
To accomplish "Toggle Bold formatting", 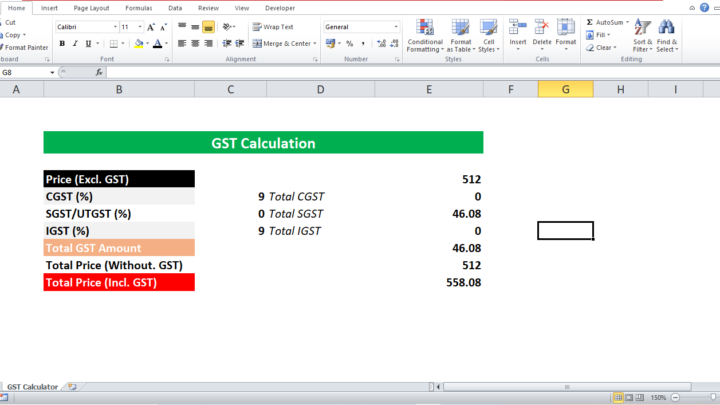I will [61, 44].
